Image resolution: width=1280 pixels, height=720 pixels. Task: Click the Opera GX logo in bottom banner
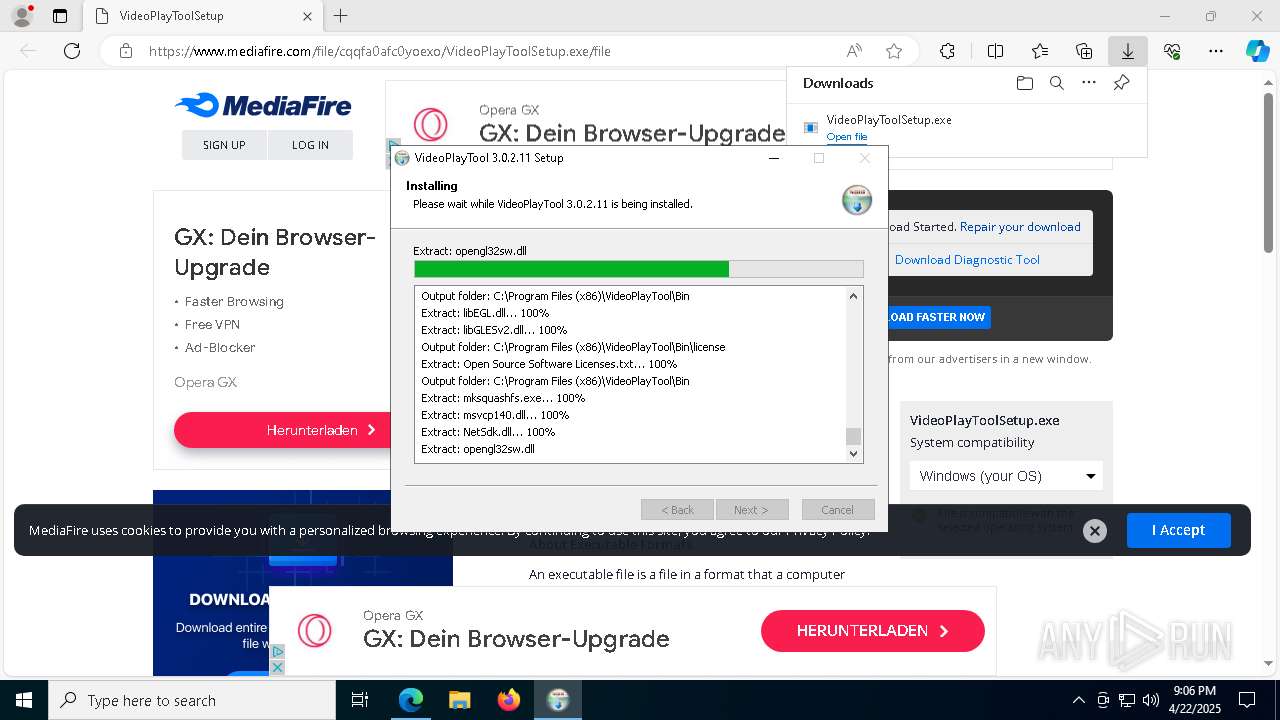[x=314, y=631]
